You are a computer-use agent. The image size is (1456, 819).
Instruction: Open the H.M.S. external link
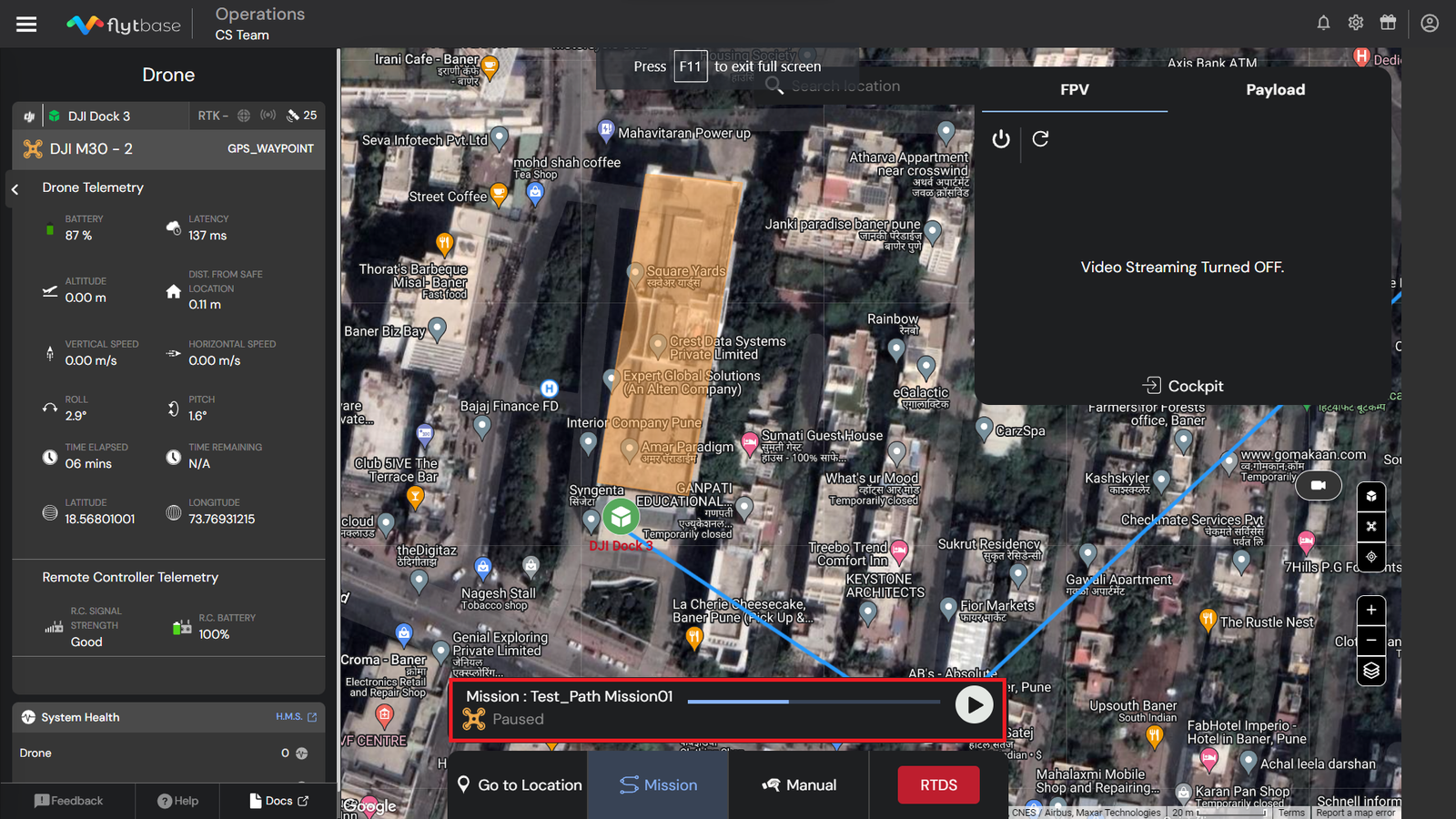297,717
